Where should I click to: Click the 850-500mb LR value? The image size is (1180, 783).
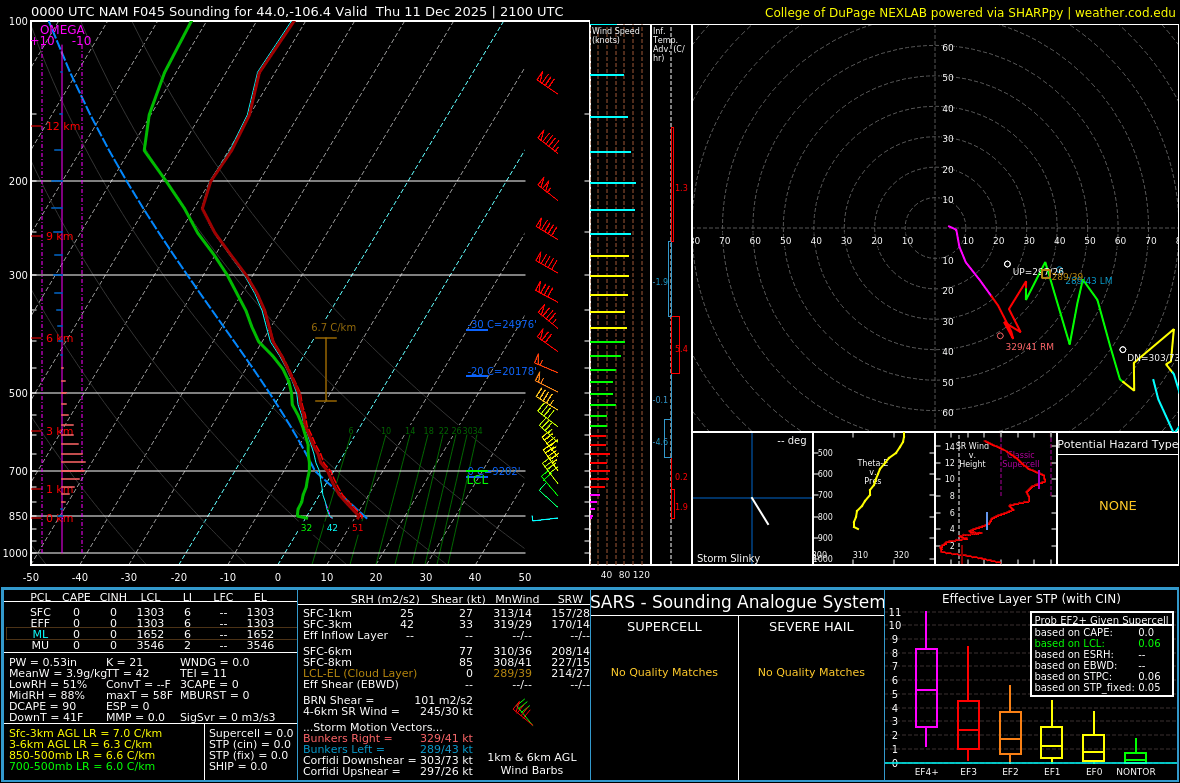[82, 755]
